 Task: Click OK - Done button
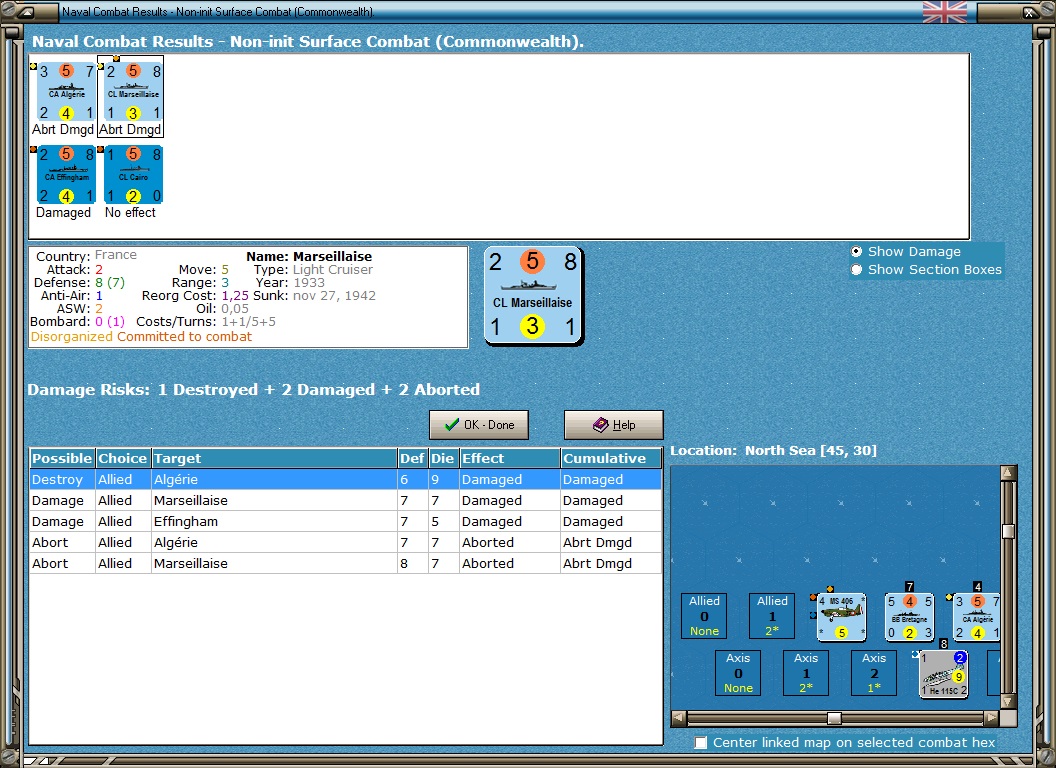479,425
